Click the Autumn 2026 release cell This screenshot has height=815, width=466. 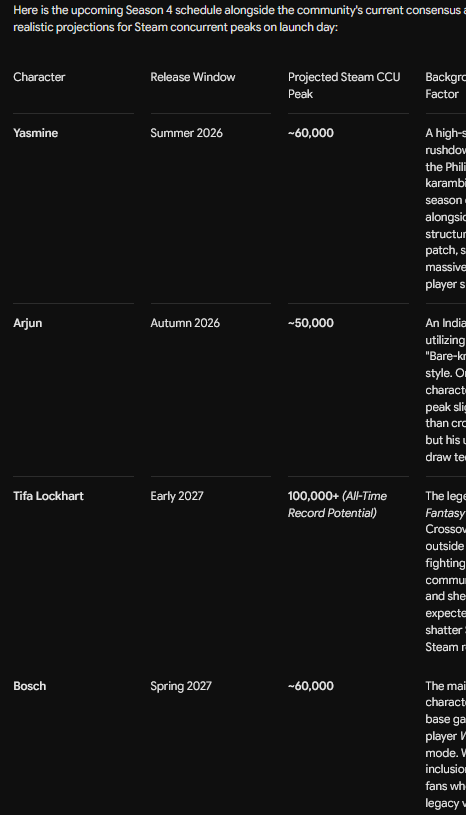tap(185, 323)
